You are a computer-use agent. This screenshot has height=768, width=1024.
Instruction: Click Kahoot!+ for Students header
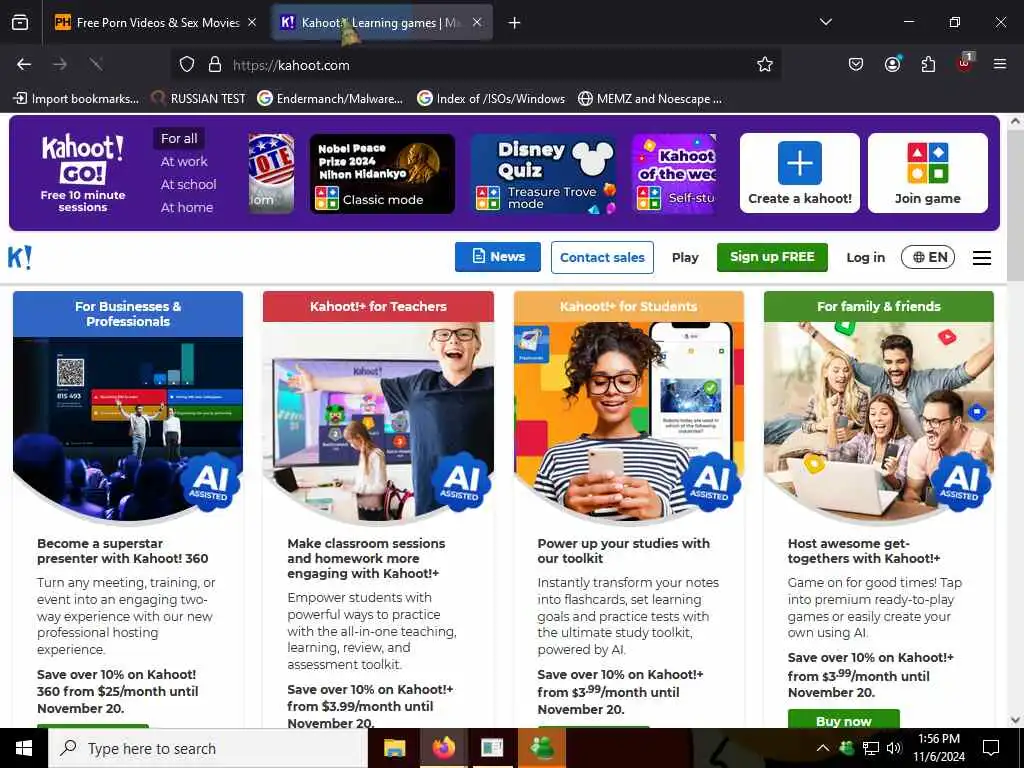pos(628,306)
